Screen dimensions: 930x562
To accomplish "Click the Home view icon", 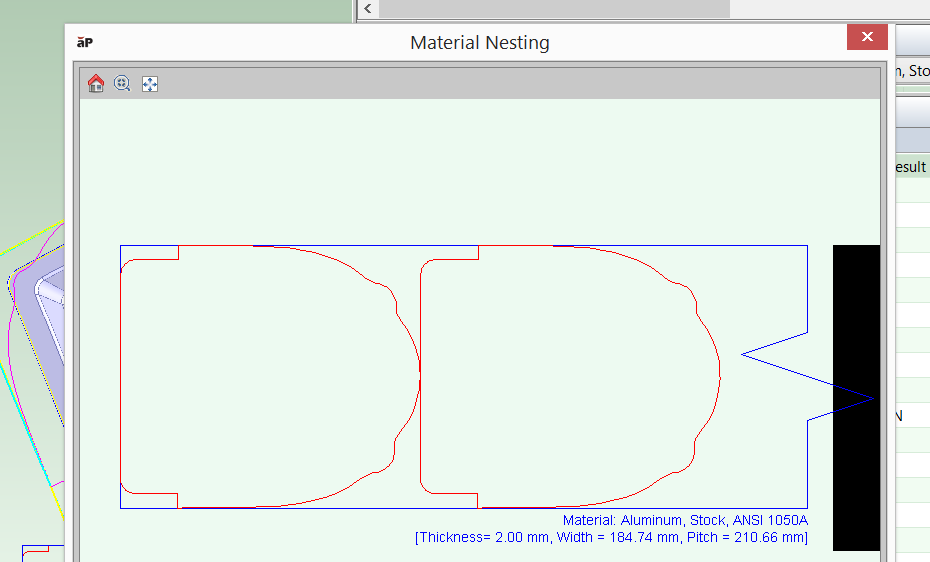I will tap(96, 84).
